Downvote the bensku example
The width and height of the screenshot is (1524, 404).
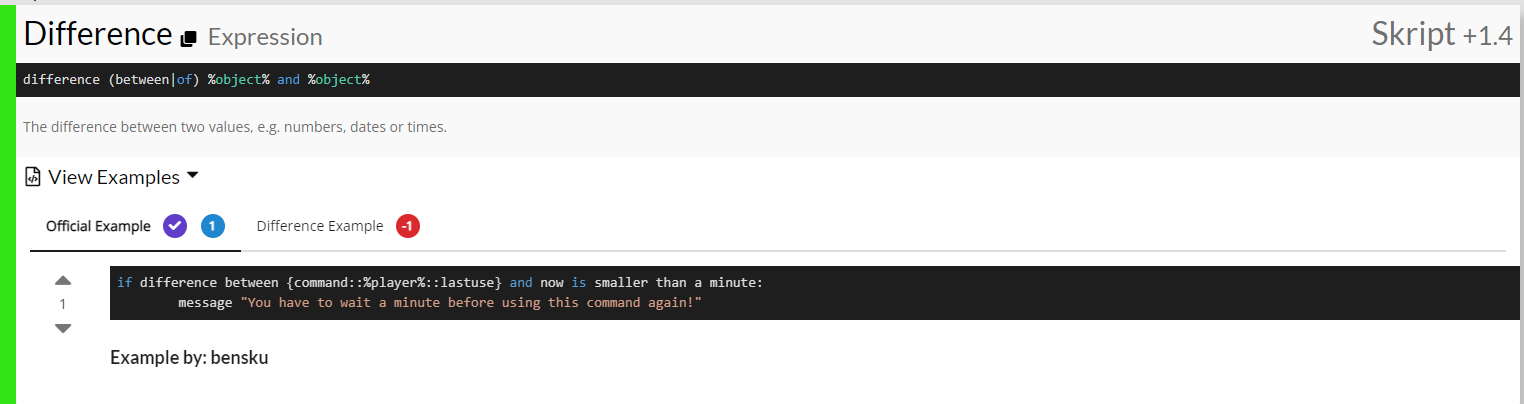tap(63, 328)
